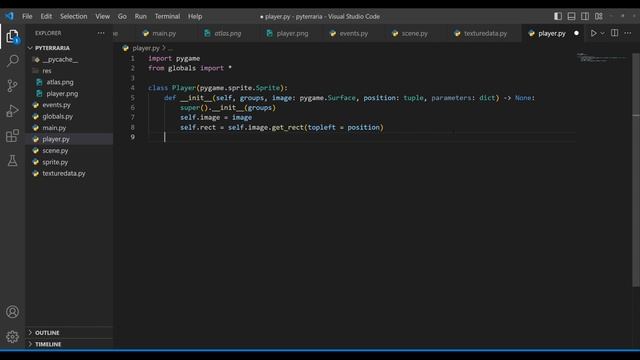The image size is (640, 360).
Task: Open the Terminal menu
Action: pos(167,16)
